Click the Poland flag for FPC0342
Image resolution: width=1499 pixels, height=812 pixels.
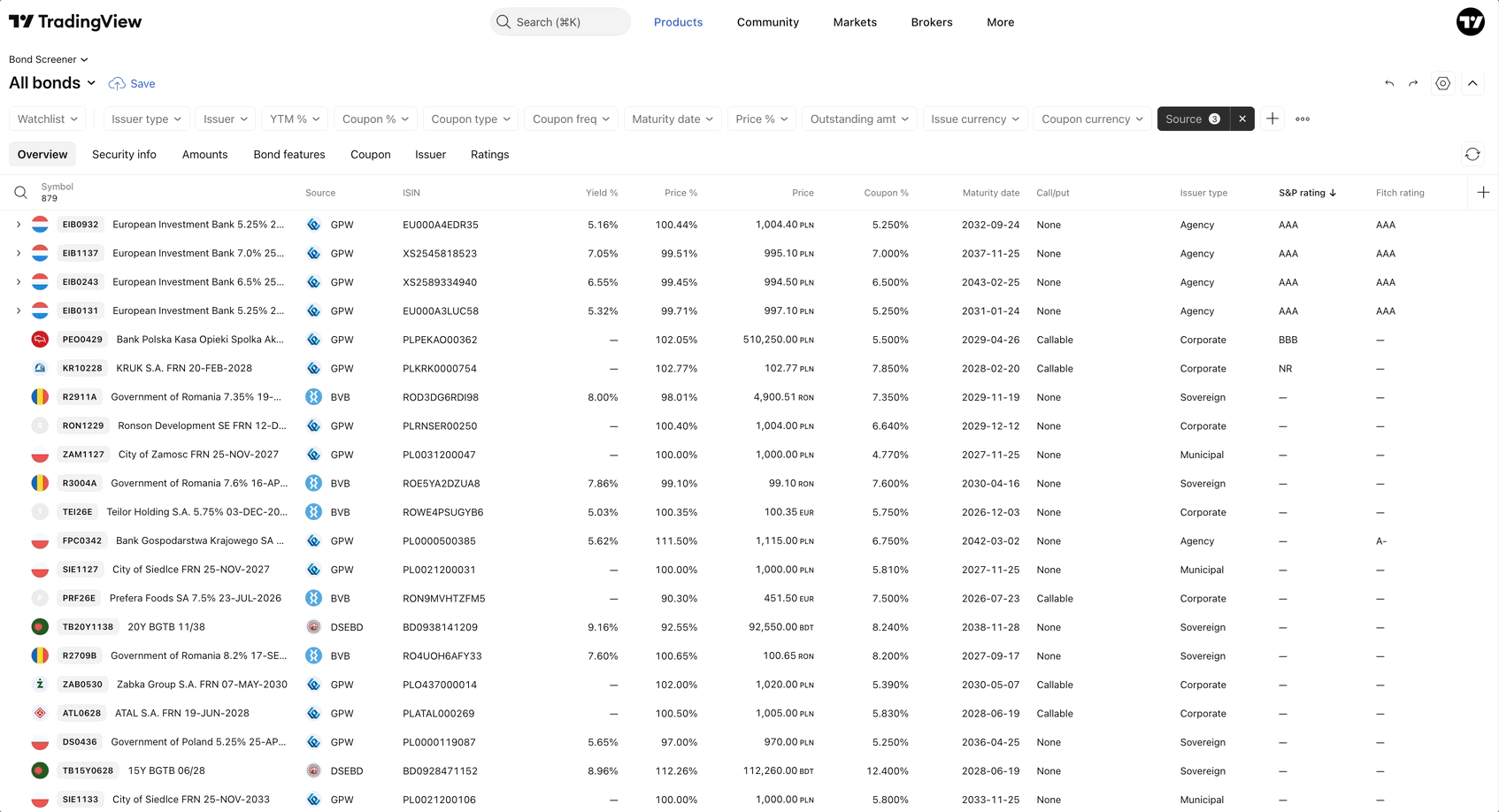coord(40,540)
